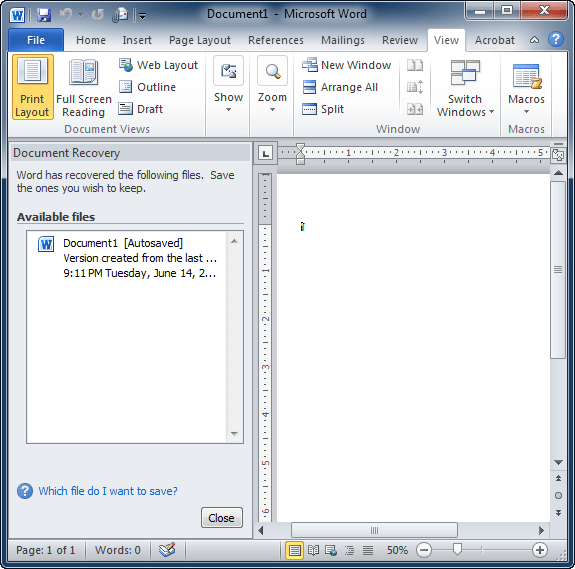This screenshot has width=575, height=569.
Task: Click horizontal scrollbar left arrow
Action: (x=261, y=530)
